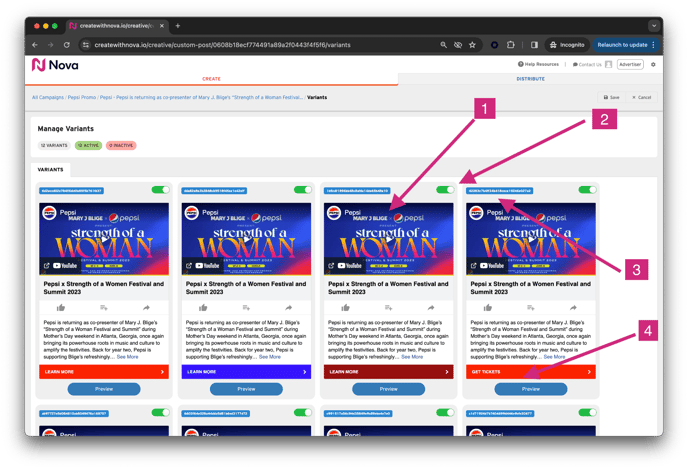Click the share arrow icon on the second variant

click(288, 307)
